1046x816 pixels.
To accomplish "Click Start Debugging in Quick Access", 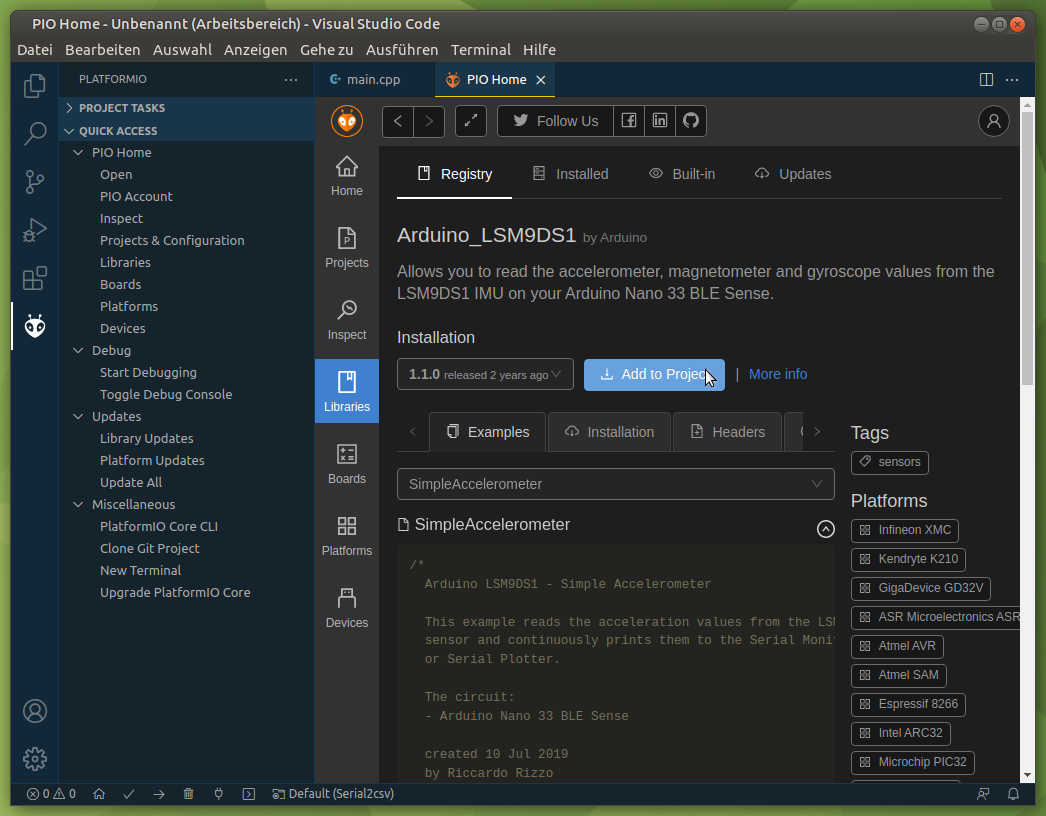I will (148, 373).
